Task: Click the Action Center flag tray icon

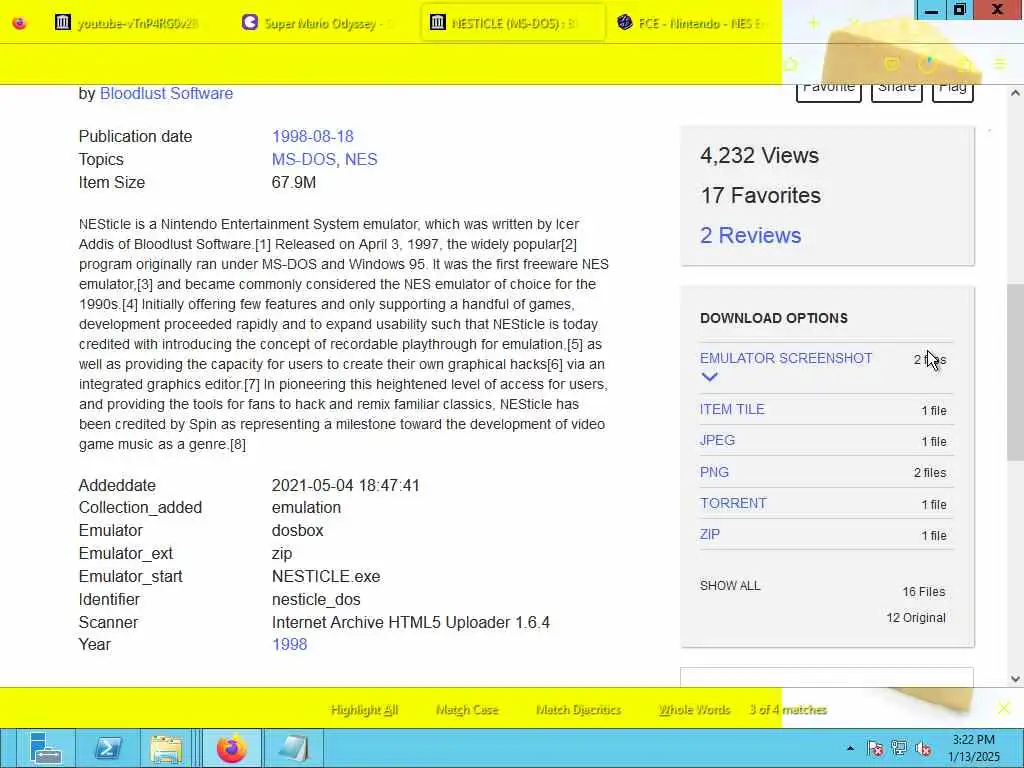Action: point(876,748)
